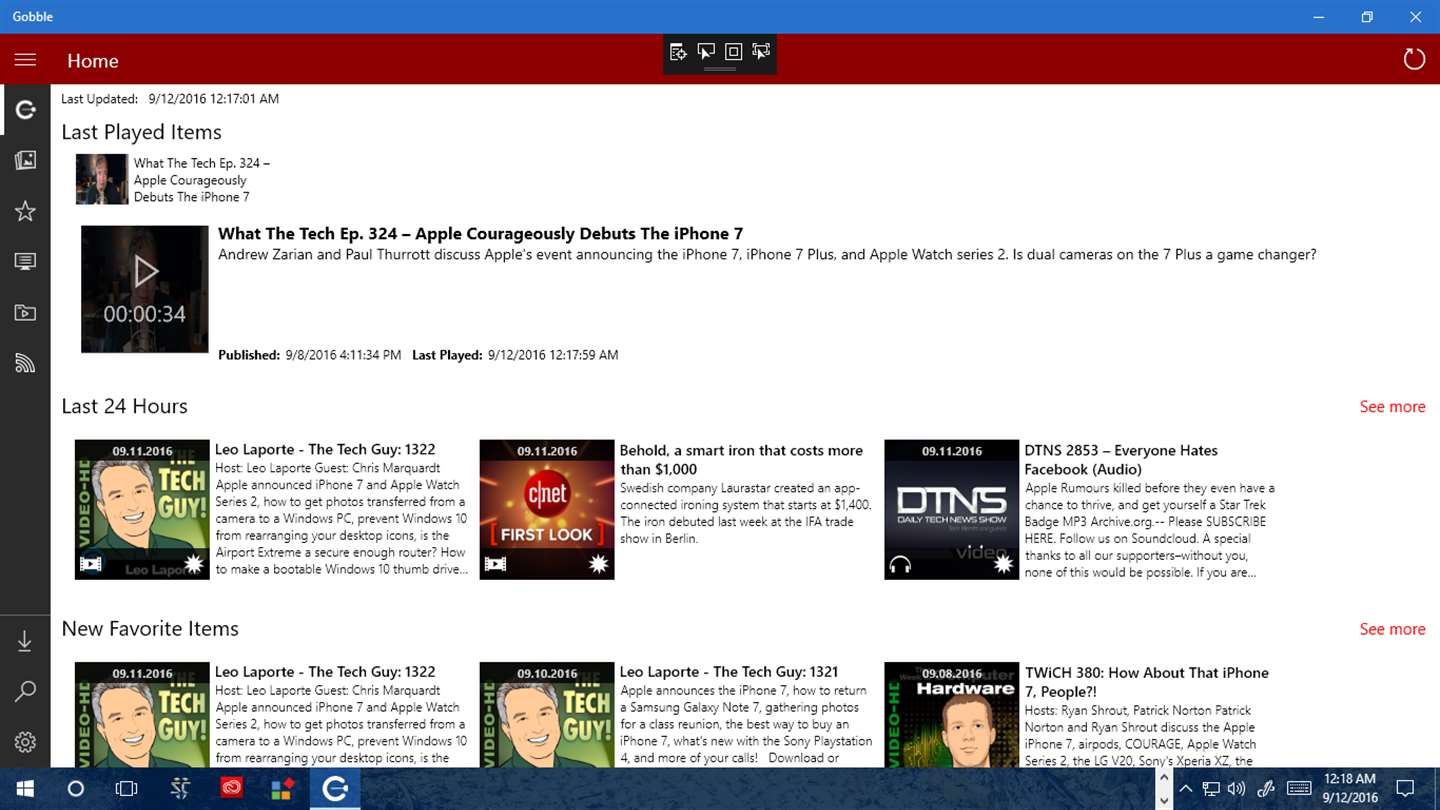Image resolution: width=1440 pixels, height=810 pixels.
Task: Open This Week in Computer Hardware thumbnail
Action: [x=952, y=715]
